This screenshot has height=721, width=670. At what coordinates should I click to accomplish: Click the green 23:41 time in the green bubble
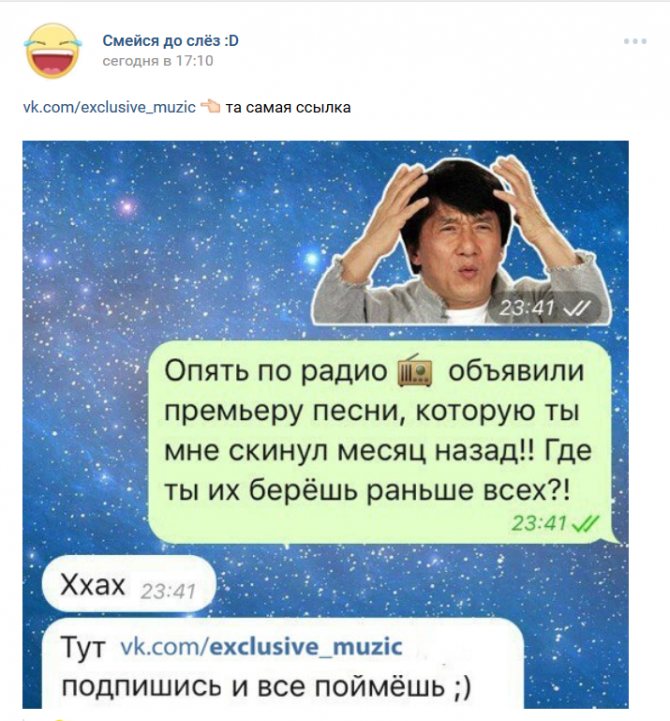pyautogui.click(x=539, y=523)
